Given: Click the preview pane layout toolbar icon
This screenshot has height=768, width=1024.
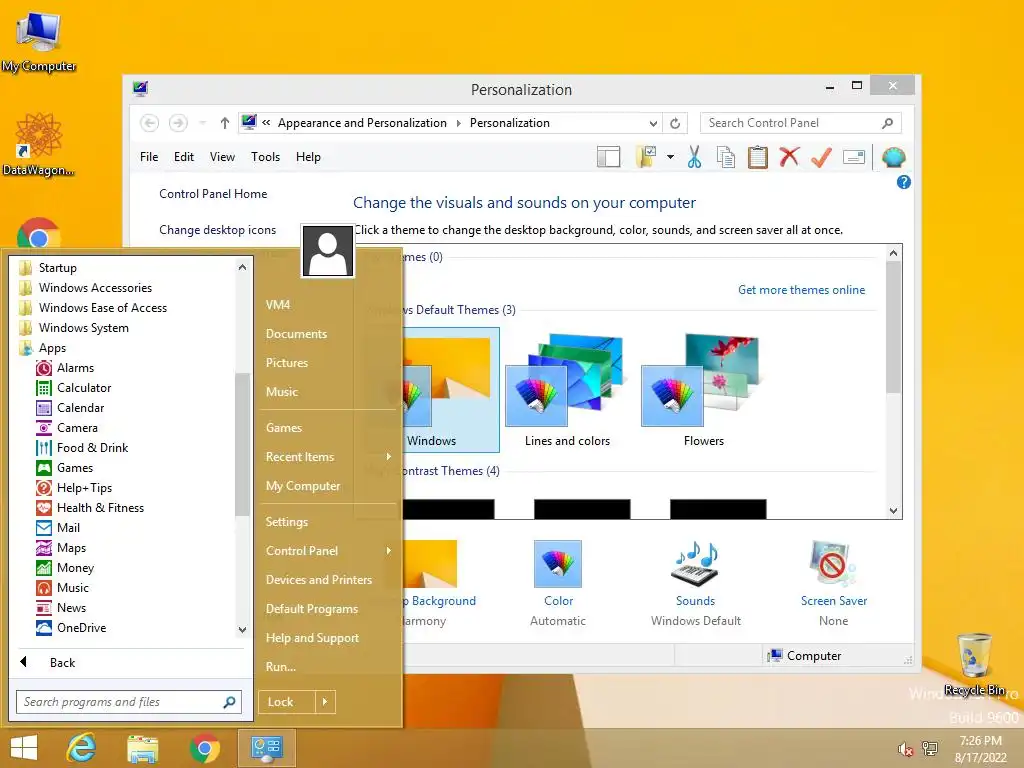Looking at the screenshot, I should [609, 157].
